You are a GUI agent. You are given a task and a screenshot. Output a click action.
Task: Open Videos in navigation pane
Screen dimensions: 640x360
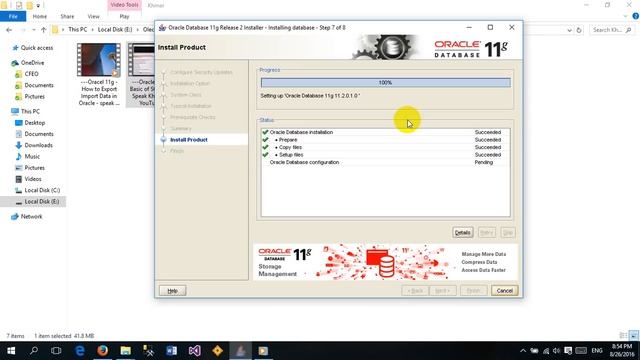(33, 179)
